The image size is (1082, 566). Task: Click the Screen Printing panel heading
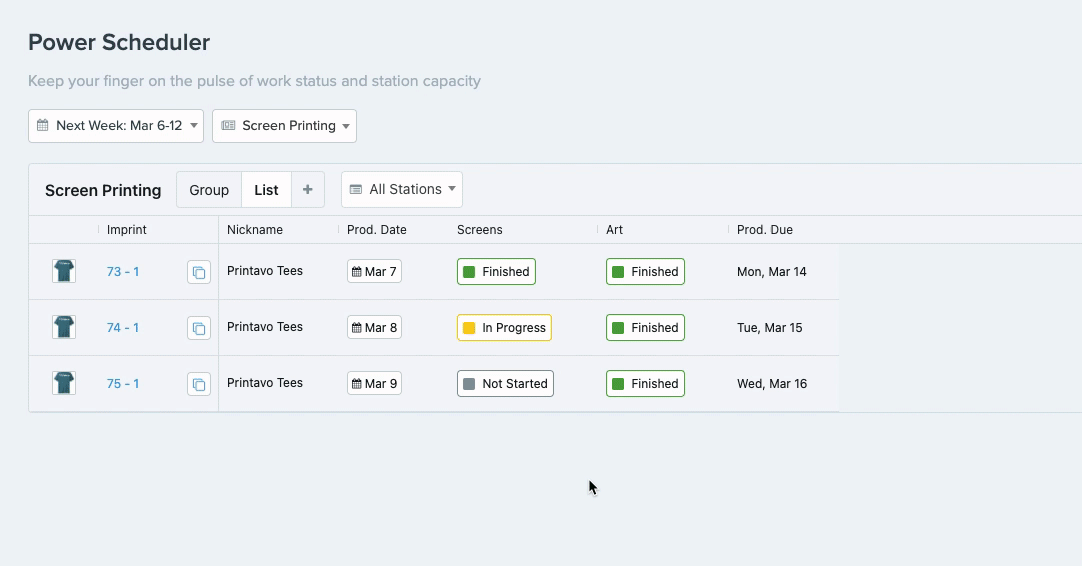point(103,191)
